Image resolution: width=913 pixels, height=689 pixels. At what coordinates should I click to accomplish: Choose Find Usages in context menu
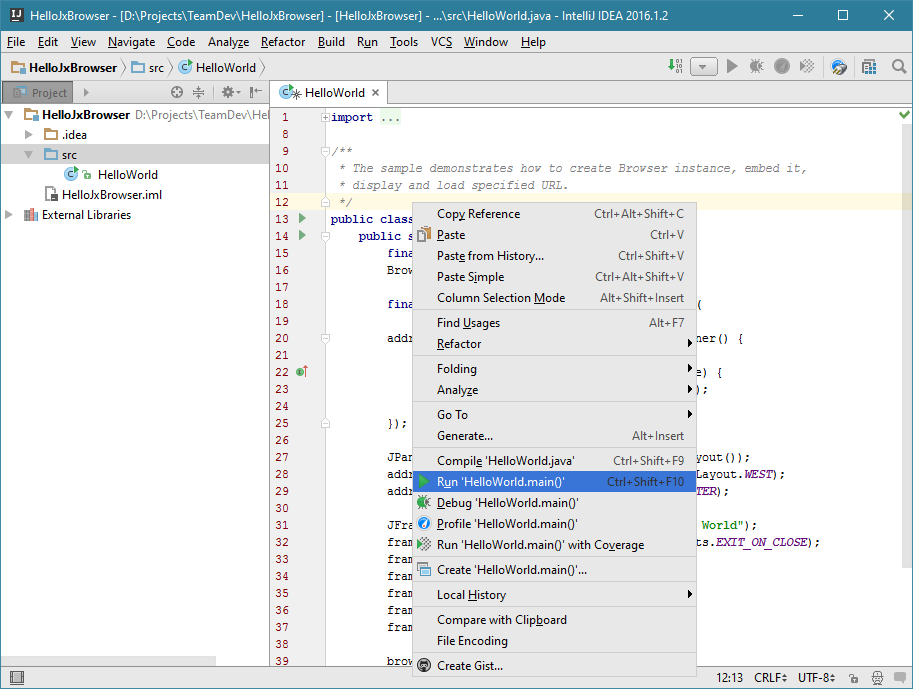click(x=554, y=323)
